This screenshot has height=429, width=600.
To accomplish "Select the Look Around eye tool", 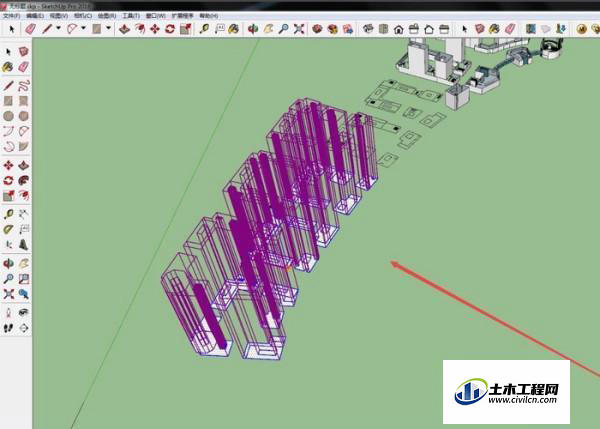I will 24,313.
